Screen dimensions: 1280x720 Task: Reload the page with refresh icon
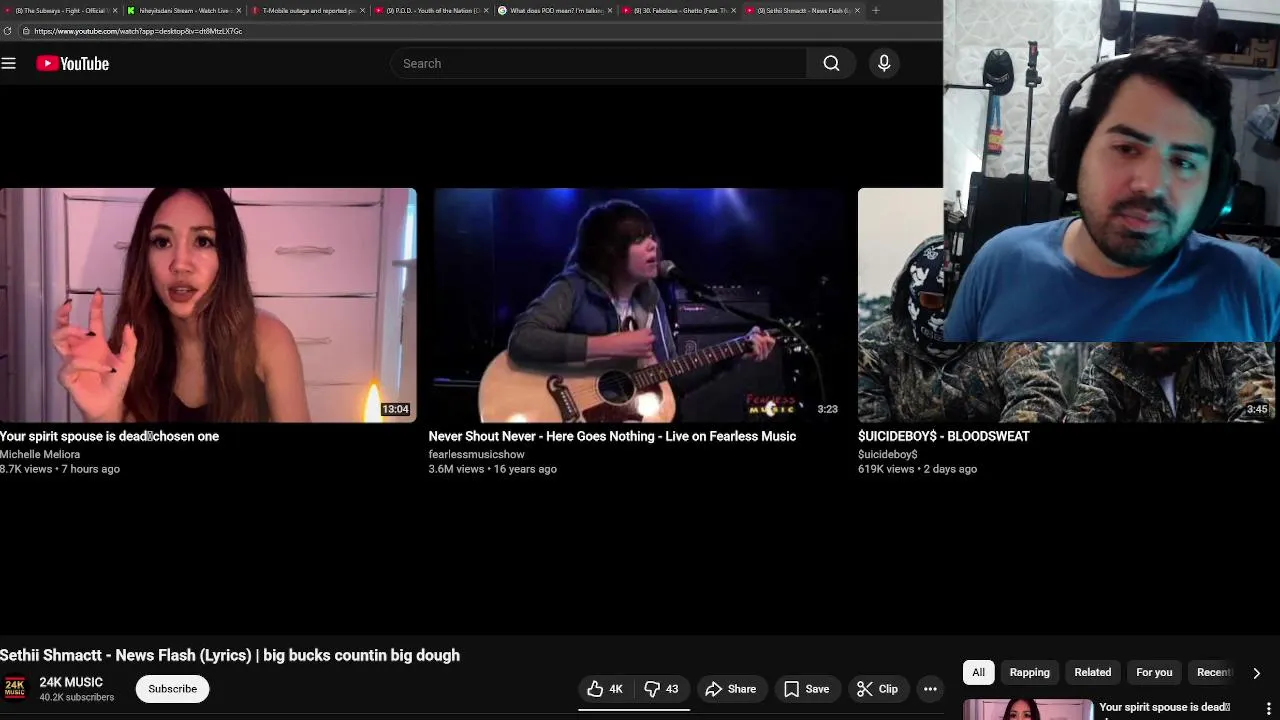[x=7, y=31]
